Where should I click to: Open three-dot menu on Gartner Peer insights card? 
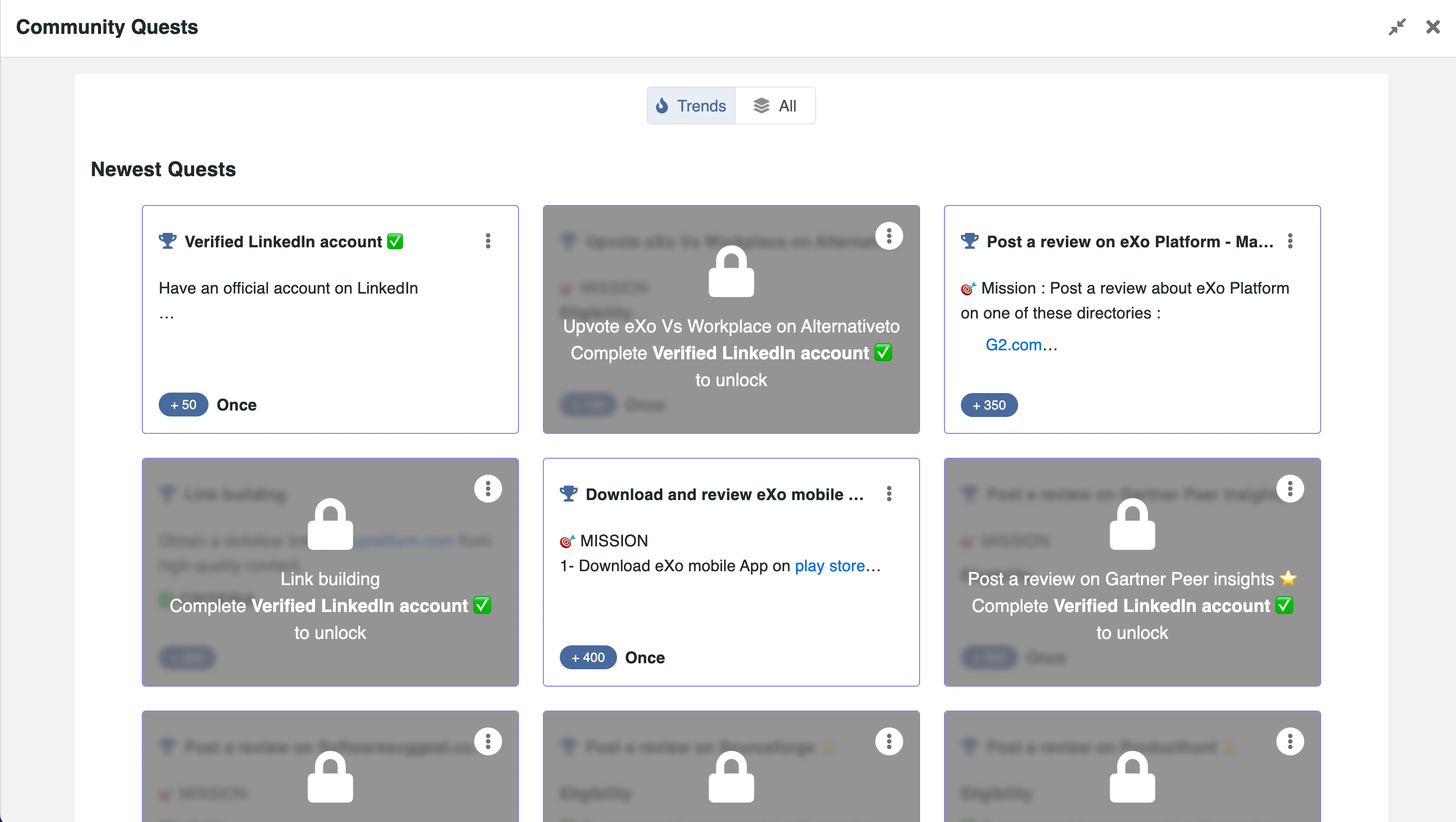pyautogui.click(x=1290, y=489)
